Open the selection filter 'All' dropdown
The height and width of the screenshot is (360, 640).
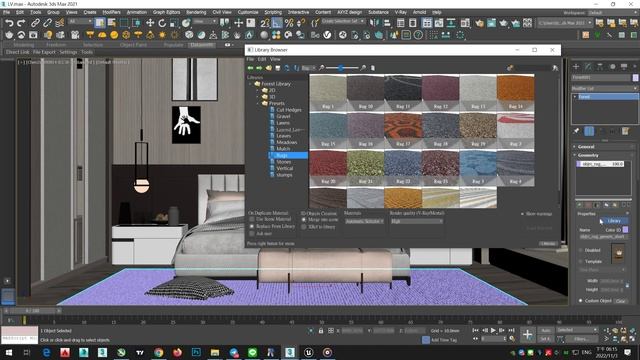point(80,22)
